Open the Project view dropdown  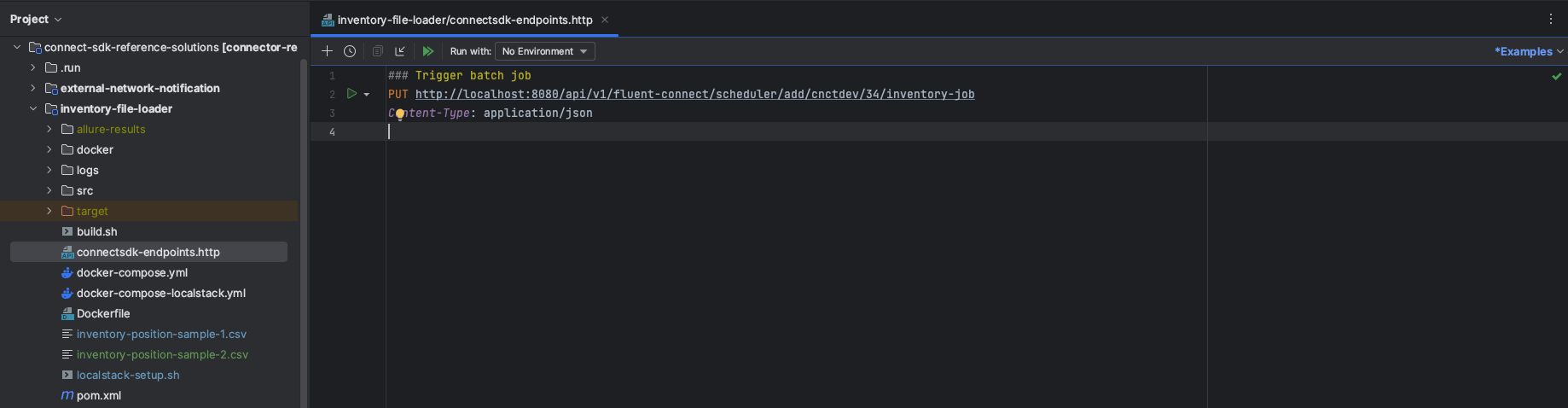tap(36, 19)
